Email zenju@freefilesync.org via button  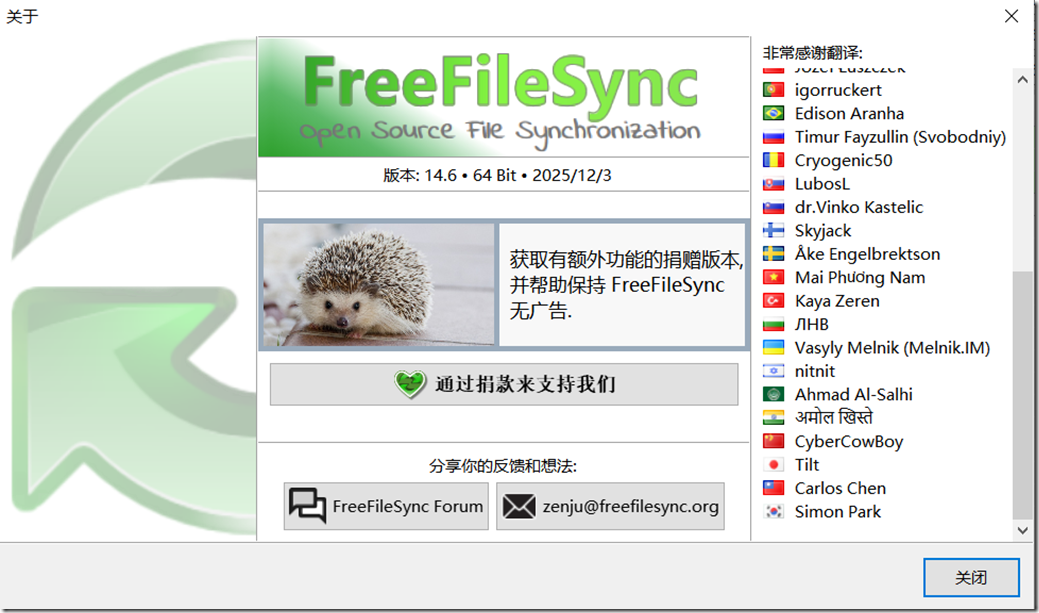pos(610,506)
